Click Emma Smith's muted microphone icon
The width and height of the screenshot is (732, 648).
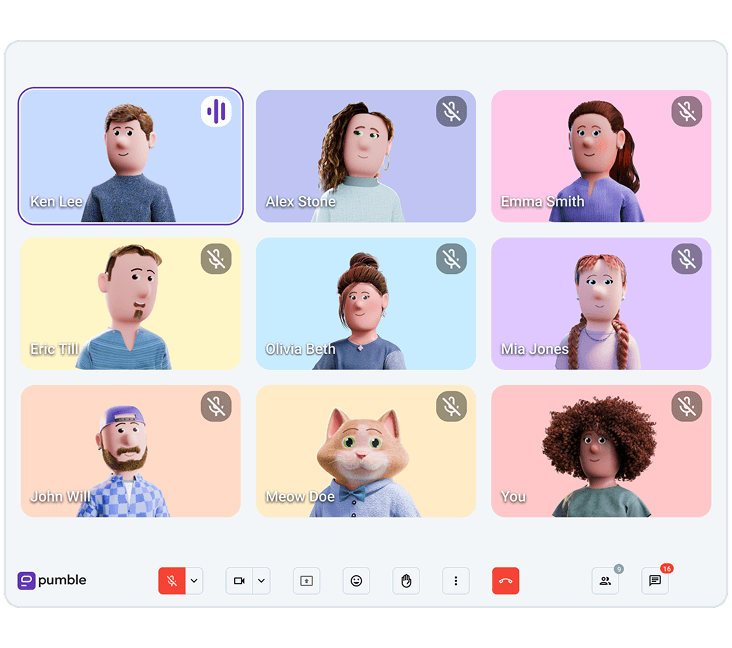point(686,111)
